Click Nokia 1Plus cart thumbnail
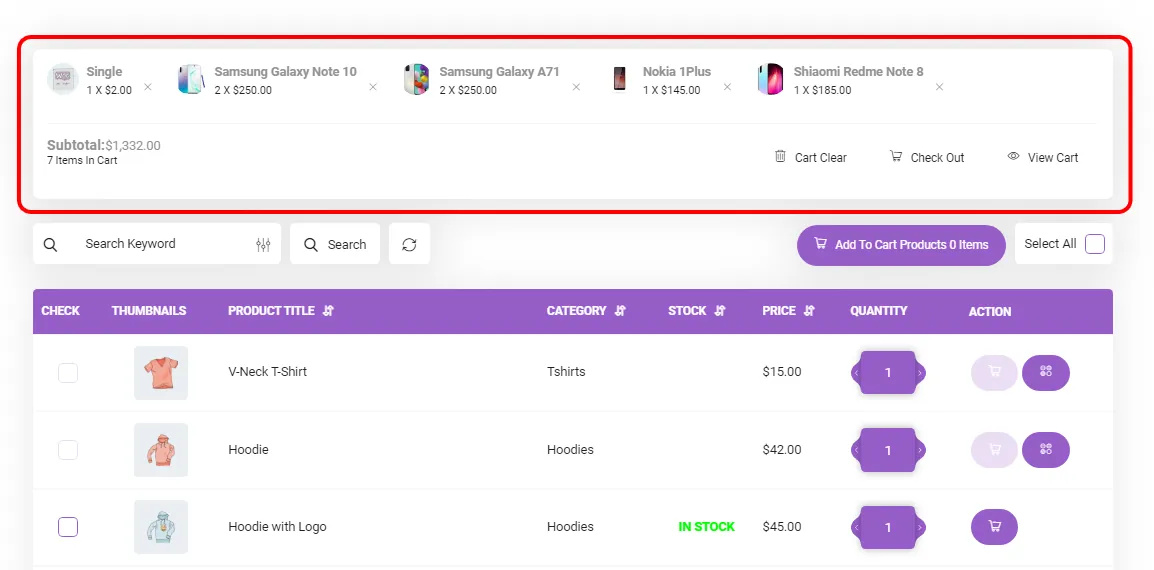This screenshot has height=570, width=1154. pyautogui.click(x=620, y=79)
